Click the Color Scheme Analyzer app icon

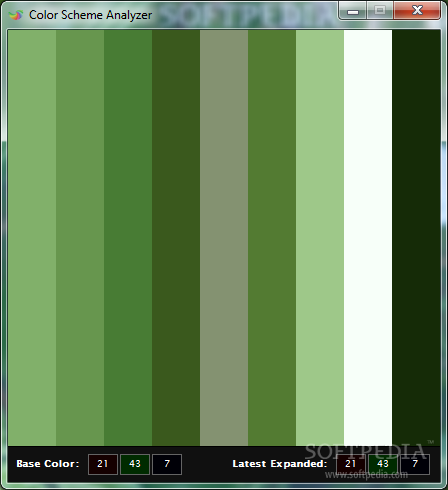(16, 15)
